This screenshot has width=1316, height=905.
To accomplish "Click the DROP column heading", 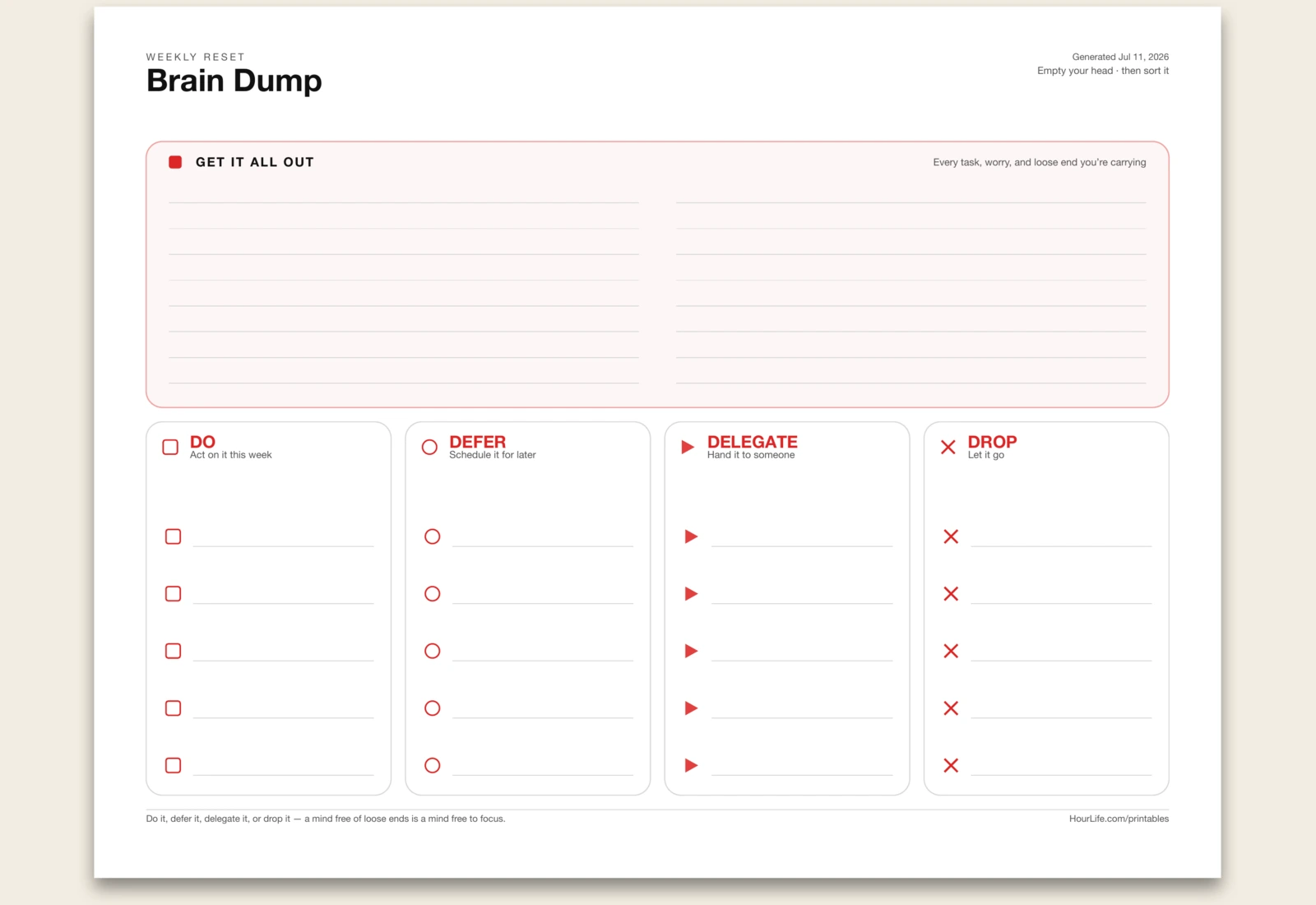I will 992,441.
